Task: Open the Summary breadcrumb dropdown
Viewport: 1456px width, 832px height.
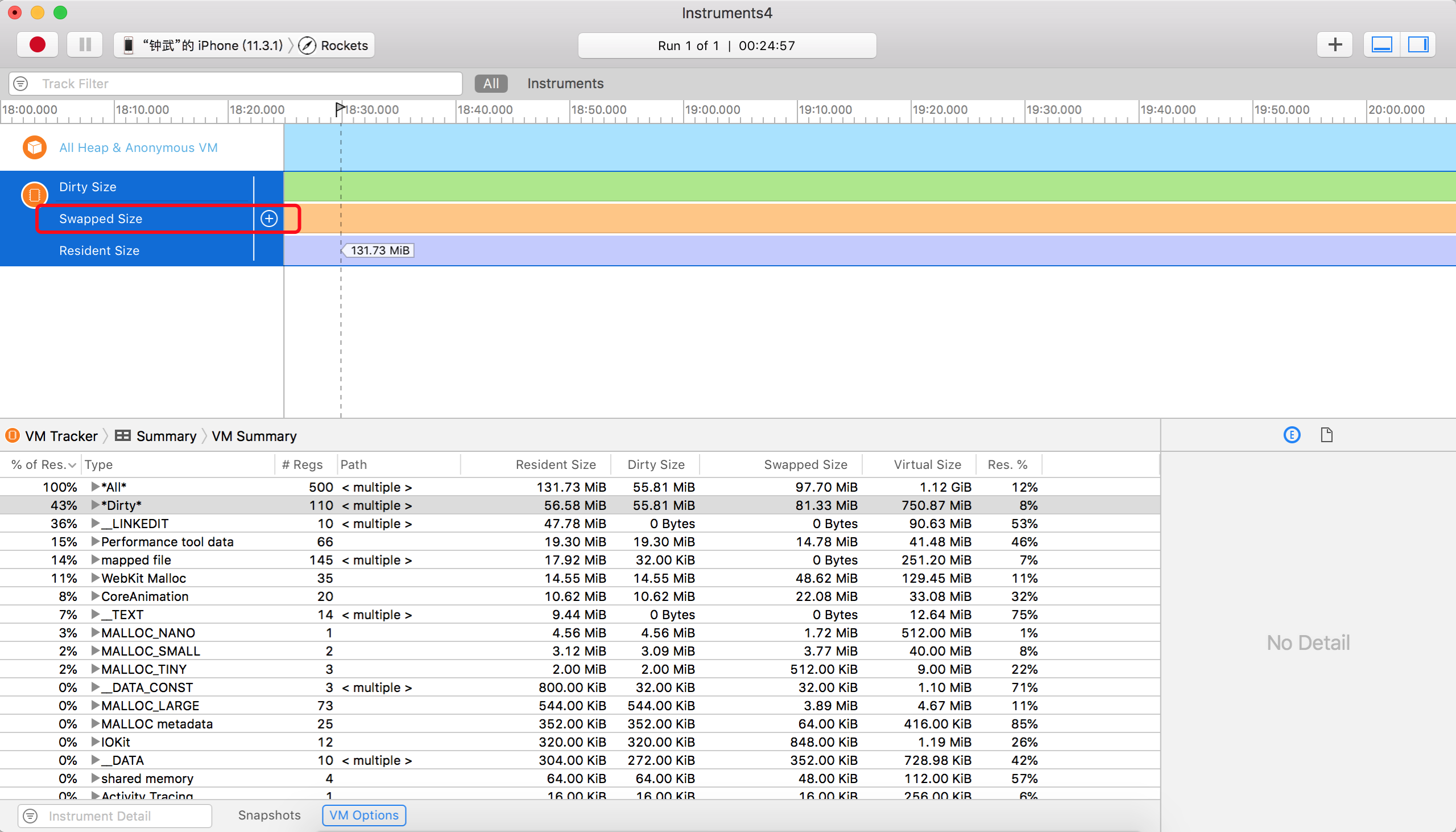Action: click(x=166, y=436)
